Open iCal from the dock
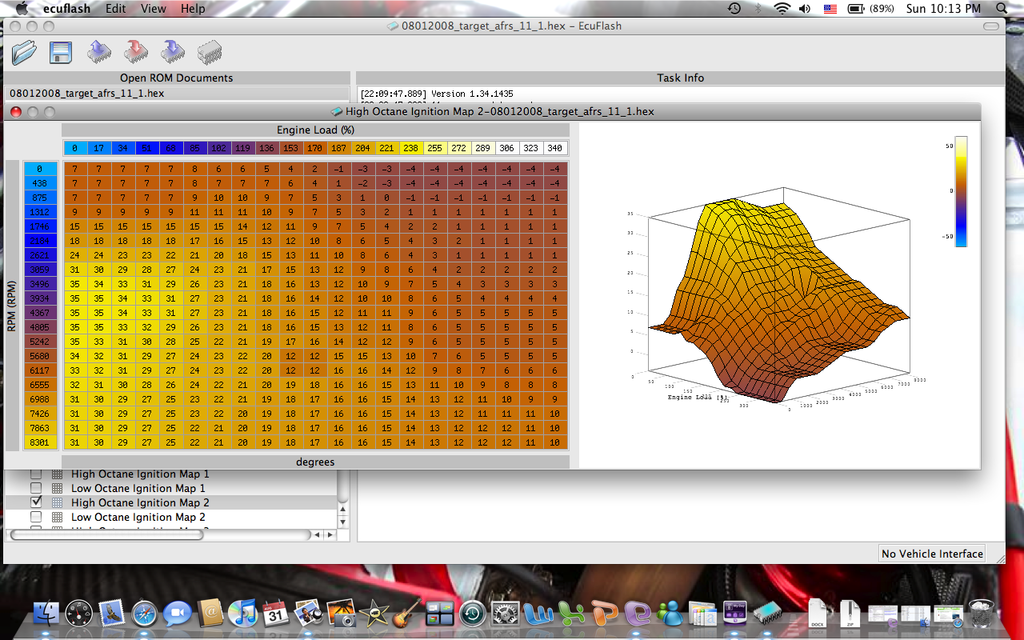The width and height of the screenshot is (1024, 640). (x=275, y=613)
